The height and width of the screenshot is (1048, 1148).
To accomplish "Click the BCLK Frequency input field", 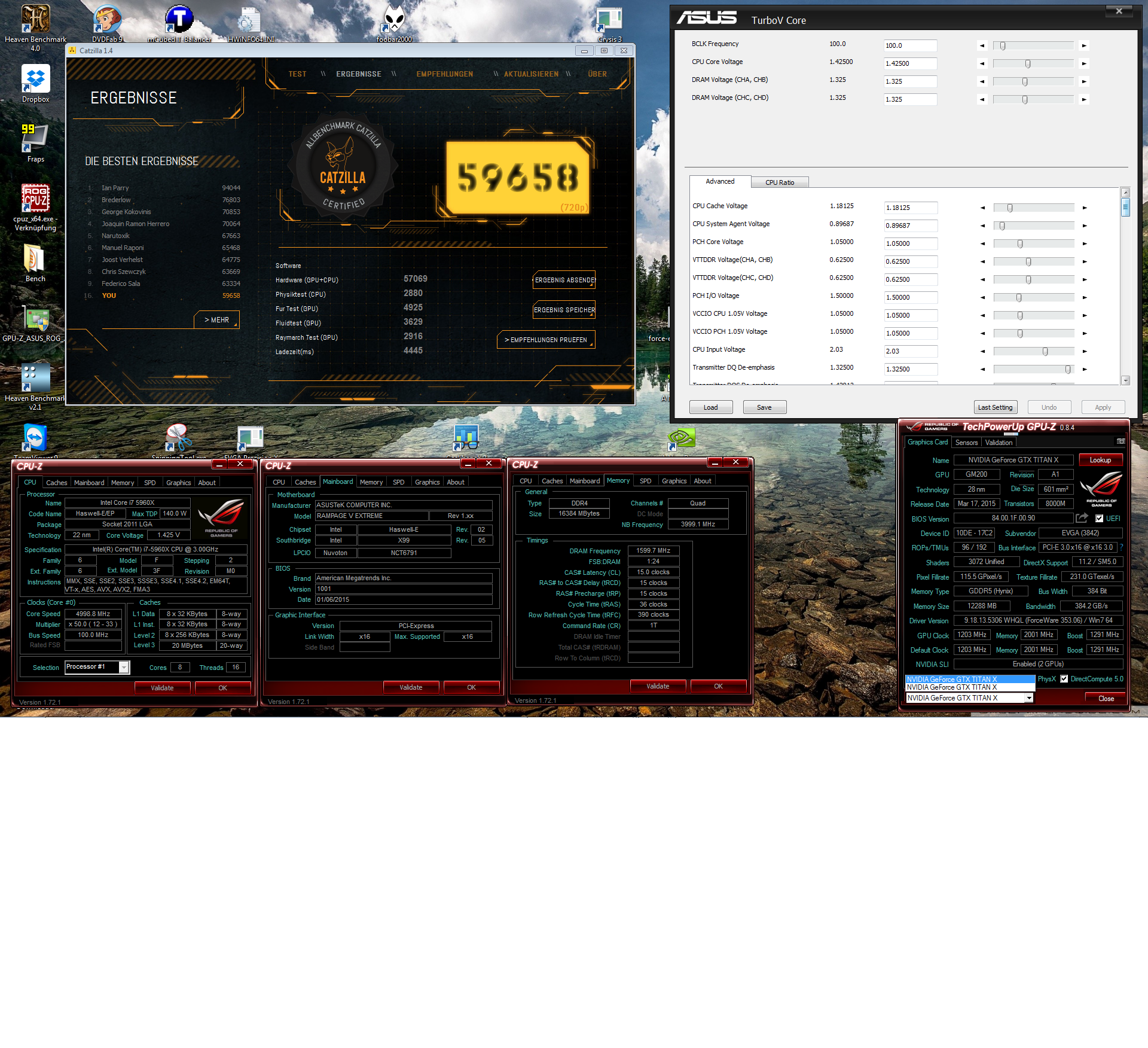I will (x=910, y=45).
